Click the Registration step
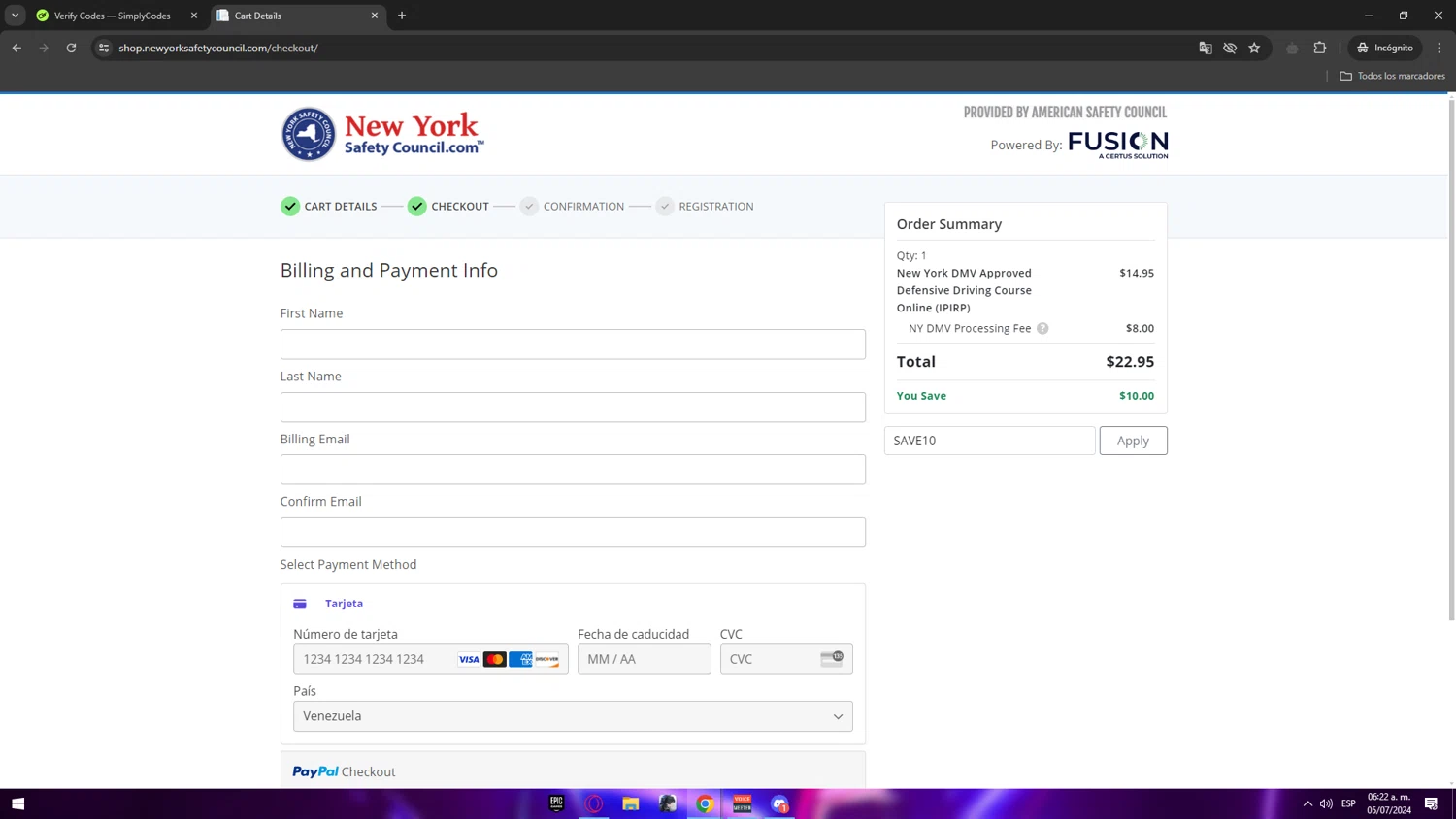The height and width of the screenshot is (819, 1456). [x=716, y=207]
